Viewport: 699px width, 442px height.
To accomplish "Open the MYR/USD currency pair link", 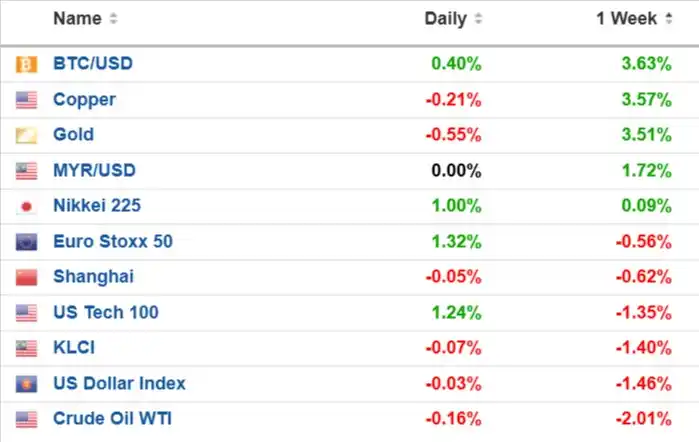I will (x=94, y=170).
